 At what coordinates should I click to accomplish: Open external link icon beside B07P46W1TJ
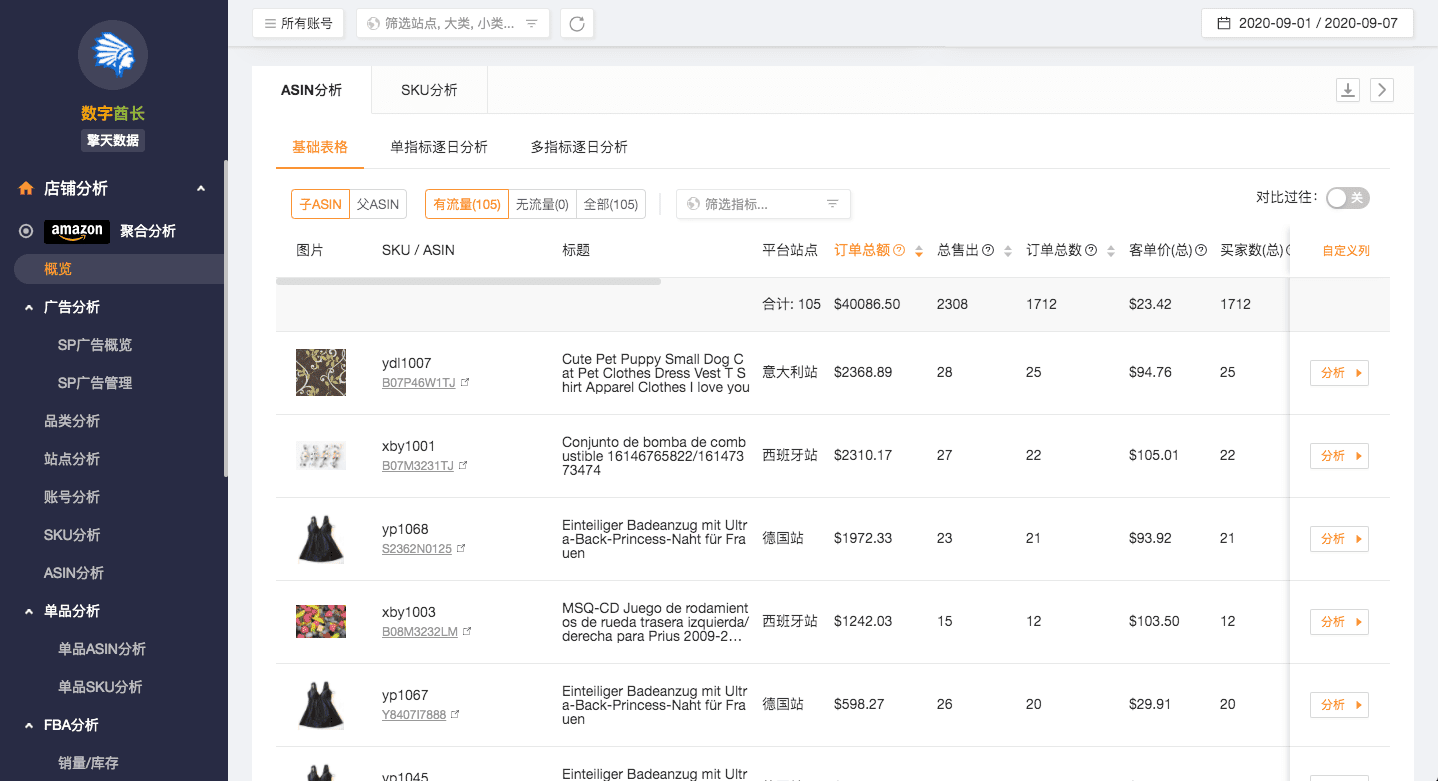coord(464,383)
